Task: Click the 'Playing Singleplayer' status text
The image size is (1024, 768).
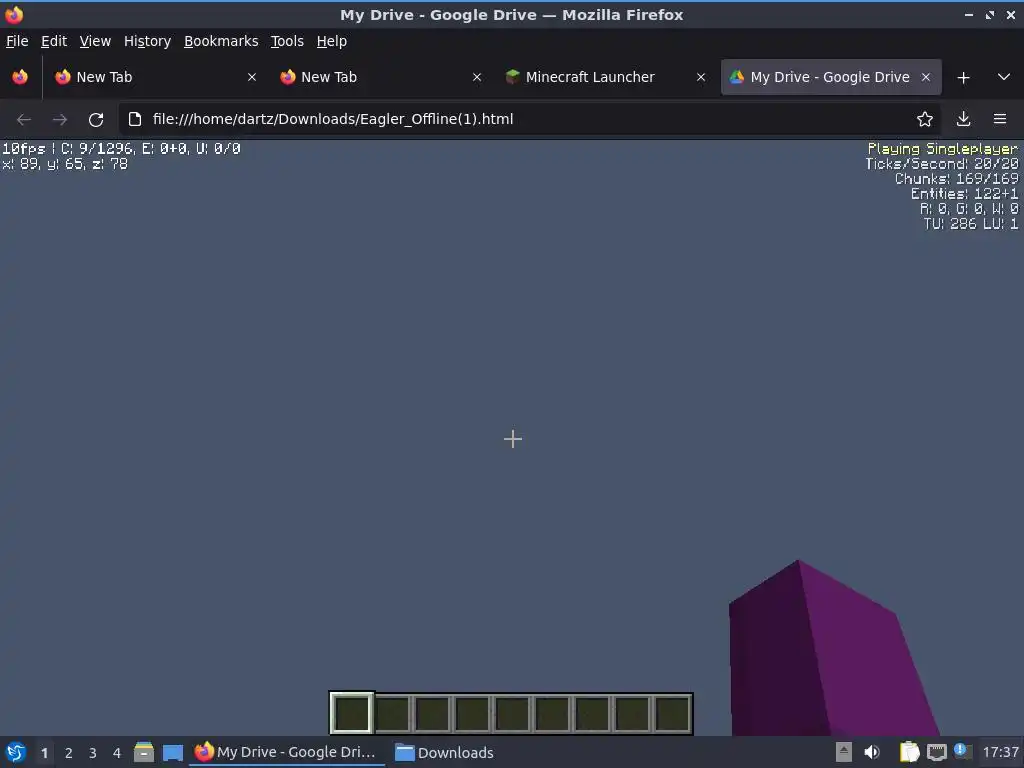Action: pyautogui.click(x=942, y=149)
